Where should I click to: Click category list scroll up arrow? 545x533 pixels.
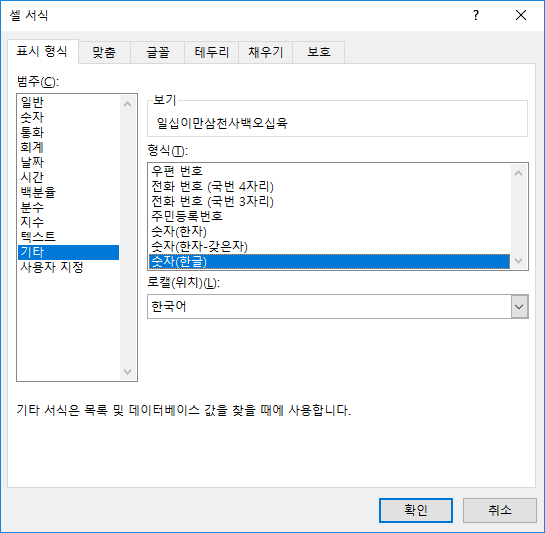[128, 104]
